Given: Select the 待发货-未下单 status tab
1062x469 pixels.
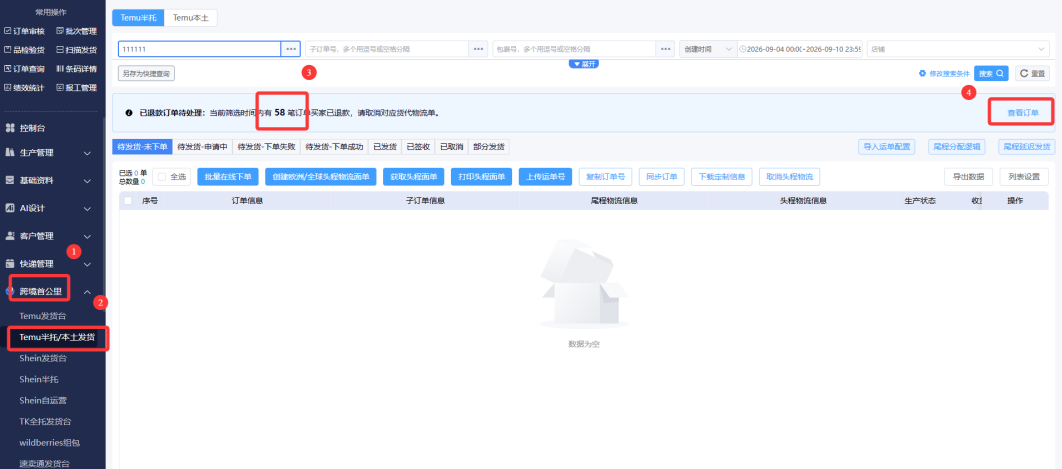Looking at the screenshot, I should click(142, 146).
